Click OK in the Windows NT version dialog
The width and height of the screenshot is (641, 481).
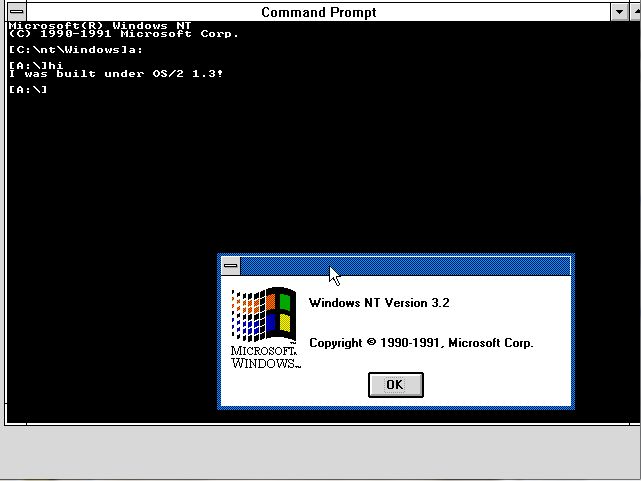tap(395, 385)
